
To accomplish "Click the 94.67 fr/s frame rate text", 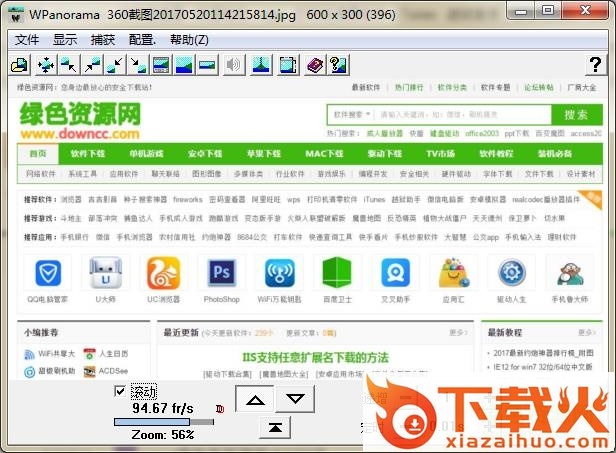I will [163, 408].
